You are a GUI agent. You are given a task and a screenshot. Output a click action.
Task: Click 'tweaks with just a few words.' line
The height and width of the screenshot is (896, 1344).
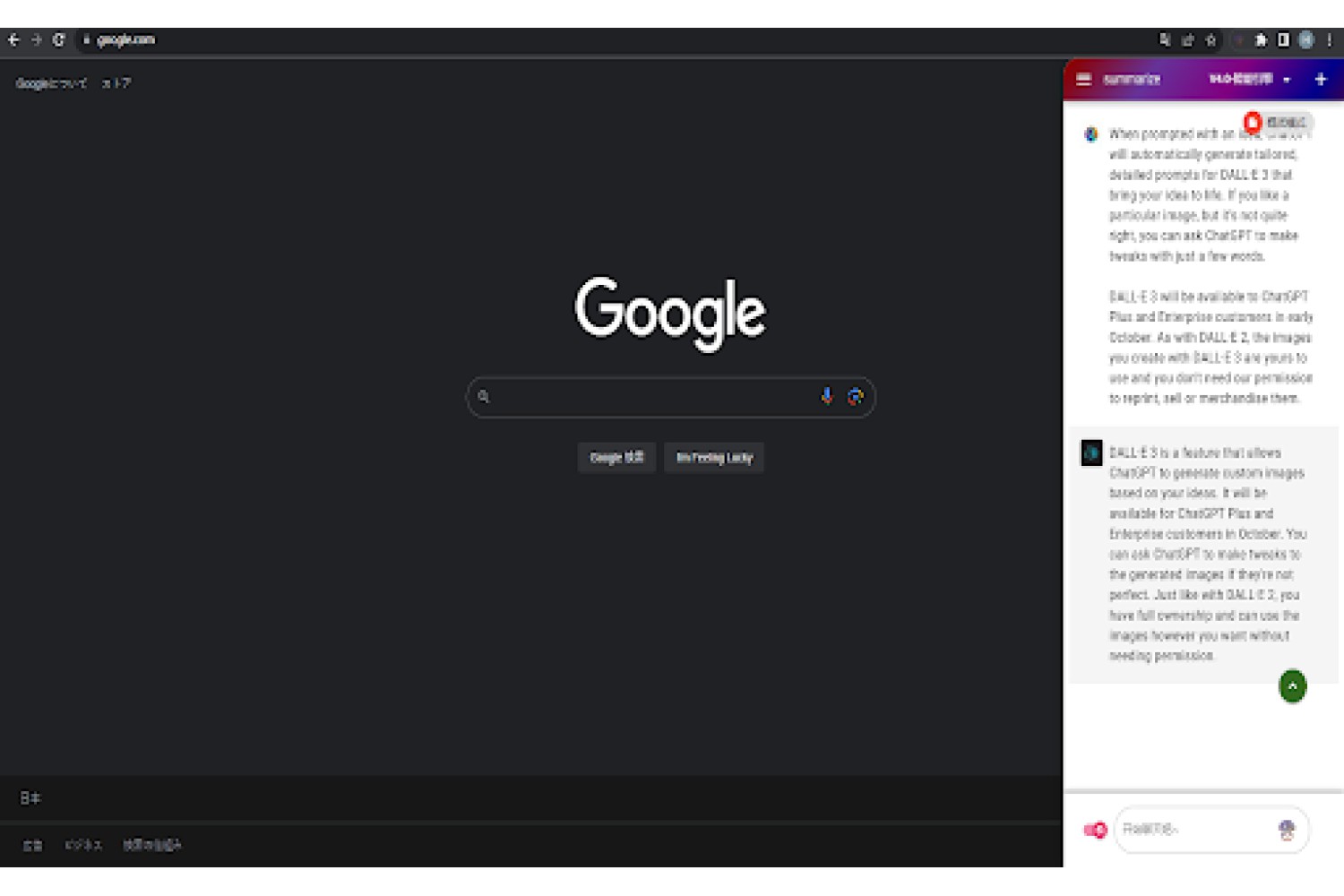click(x=1187, y=256)
